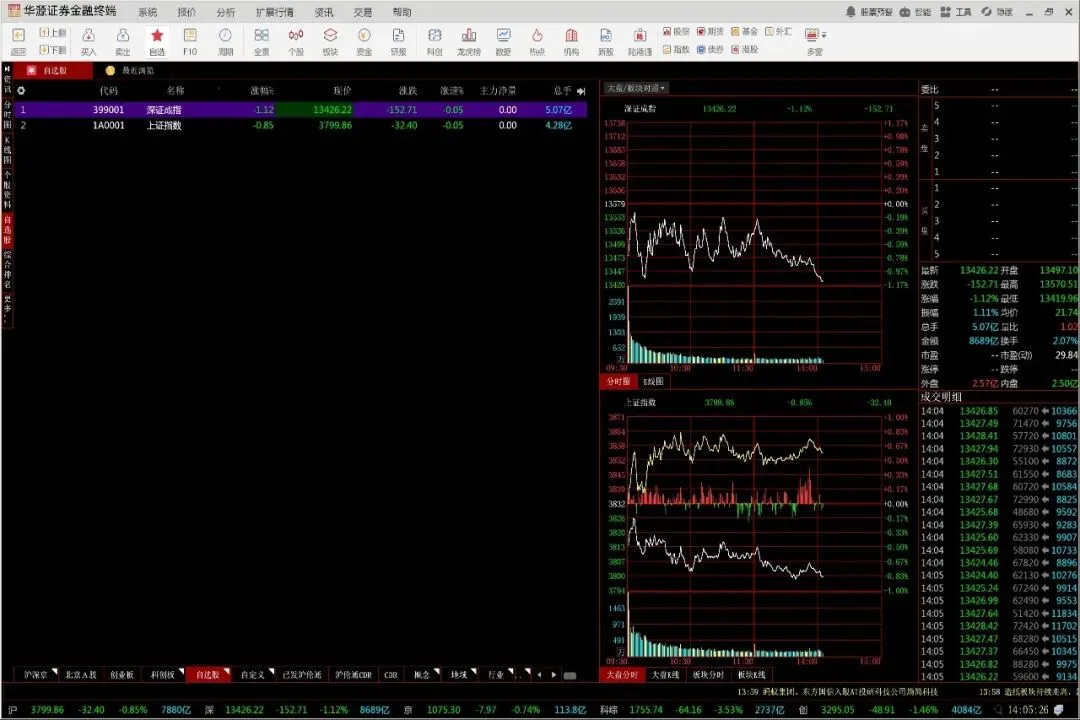
Task: Open the 沪深京 bottom category tab
Action: pyautogui.click(x=37, y=675)
